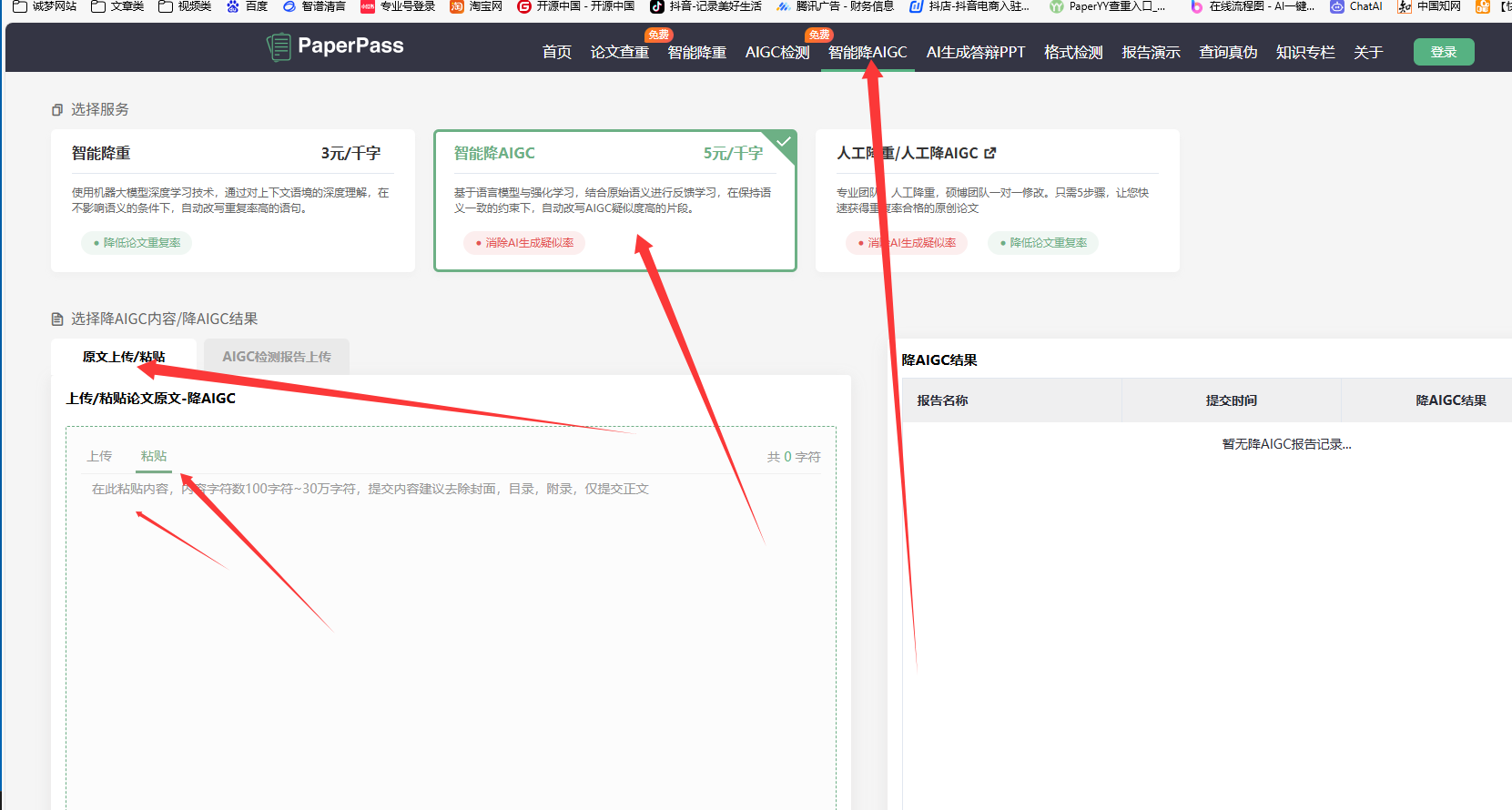Open the ChatAI bookmark icon

tap(1336, 6)
